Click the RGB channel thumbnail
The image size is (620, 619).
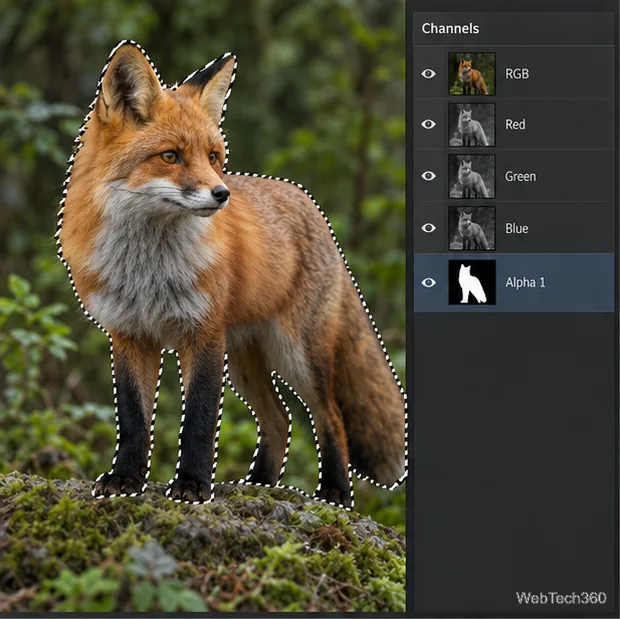[x=472, y=74]
